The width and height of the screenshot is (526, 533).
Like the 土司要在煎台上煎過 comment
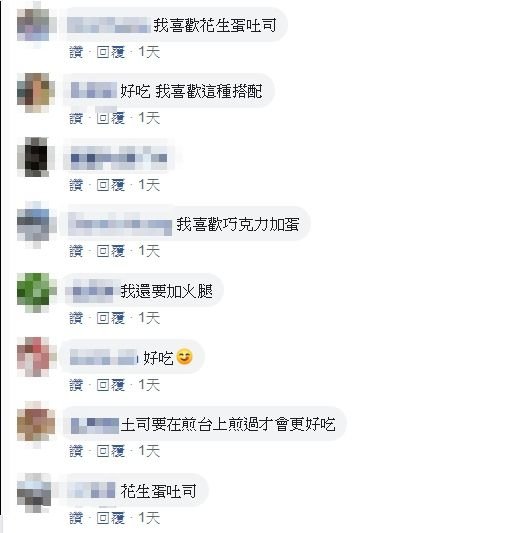click(76, 451)
